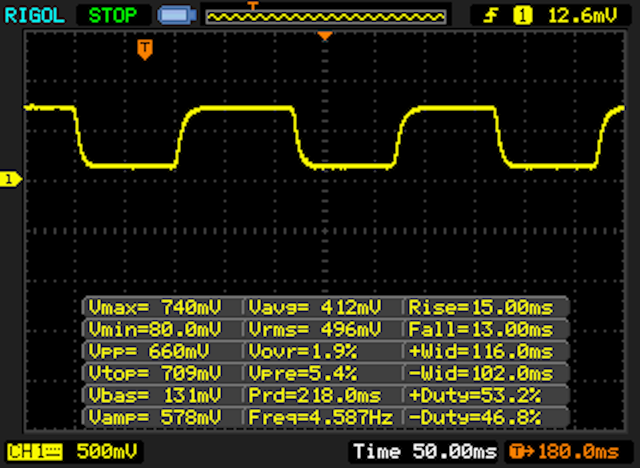The height and width of the screenshot is (468, 640).
Task: Click the waveform memory overview bar
Action: pos(326,17)
